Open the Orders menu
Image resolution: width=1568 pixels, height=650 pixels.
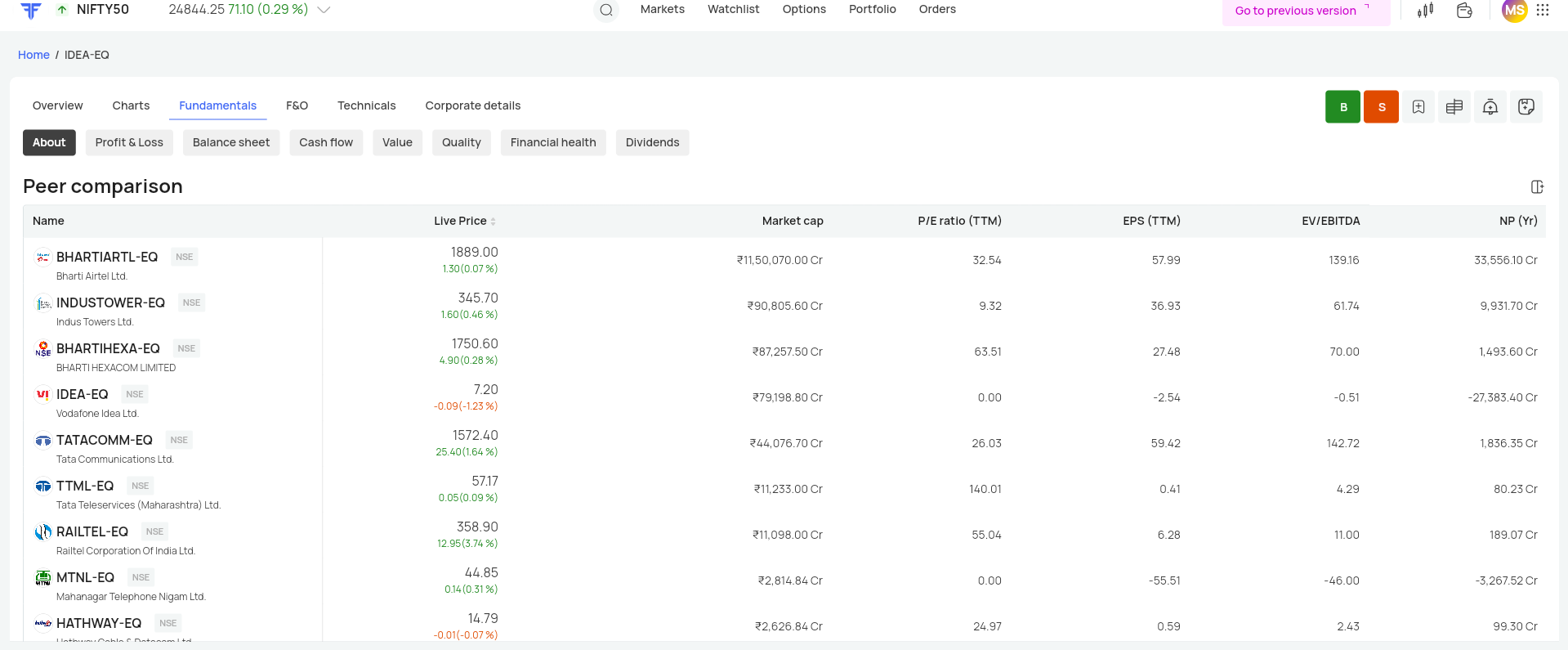point(937,9)
